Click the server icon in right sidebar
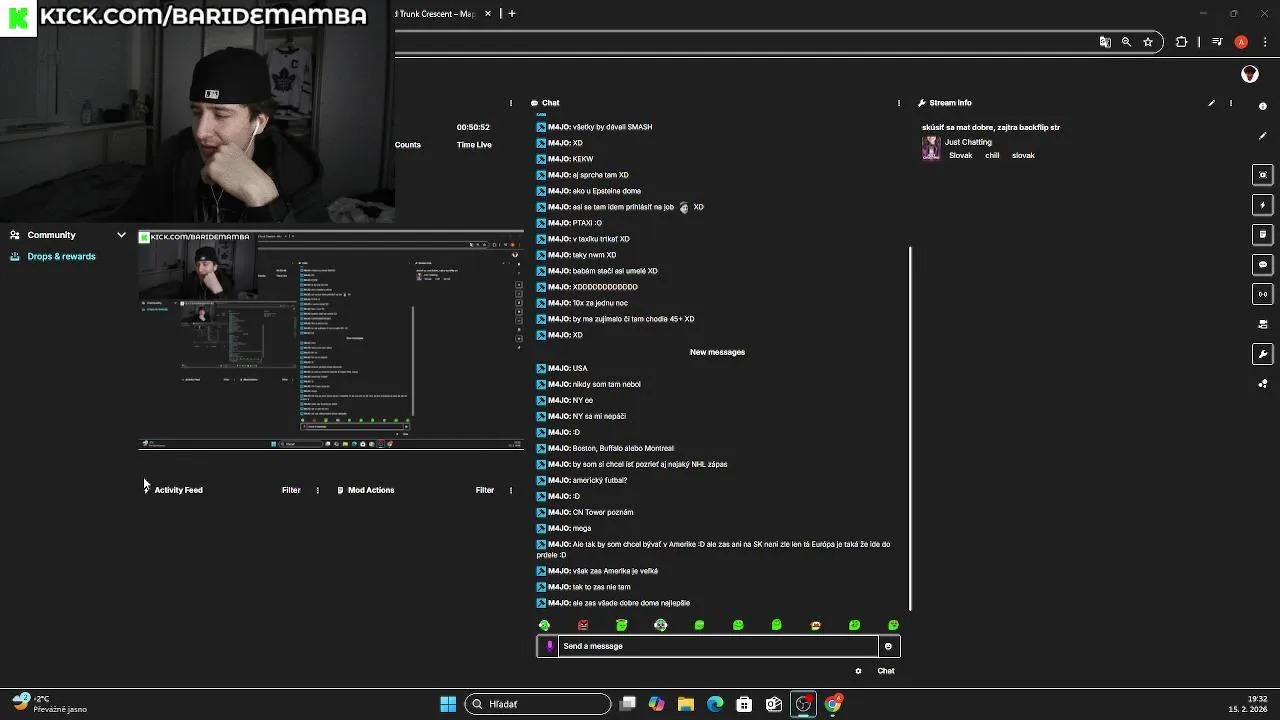This screenshot has height=720, width=1280. [x=1263, y=324]
